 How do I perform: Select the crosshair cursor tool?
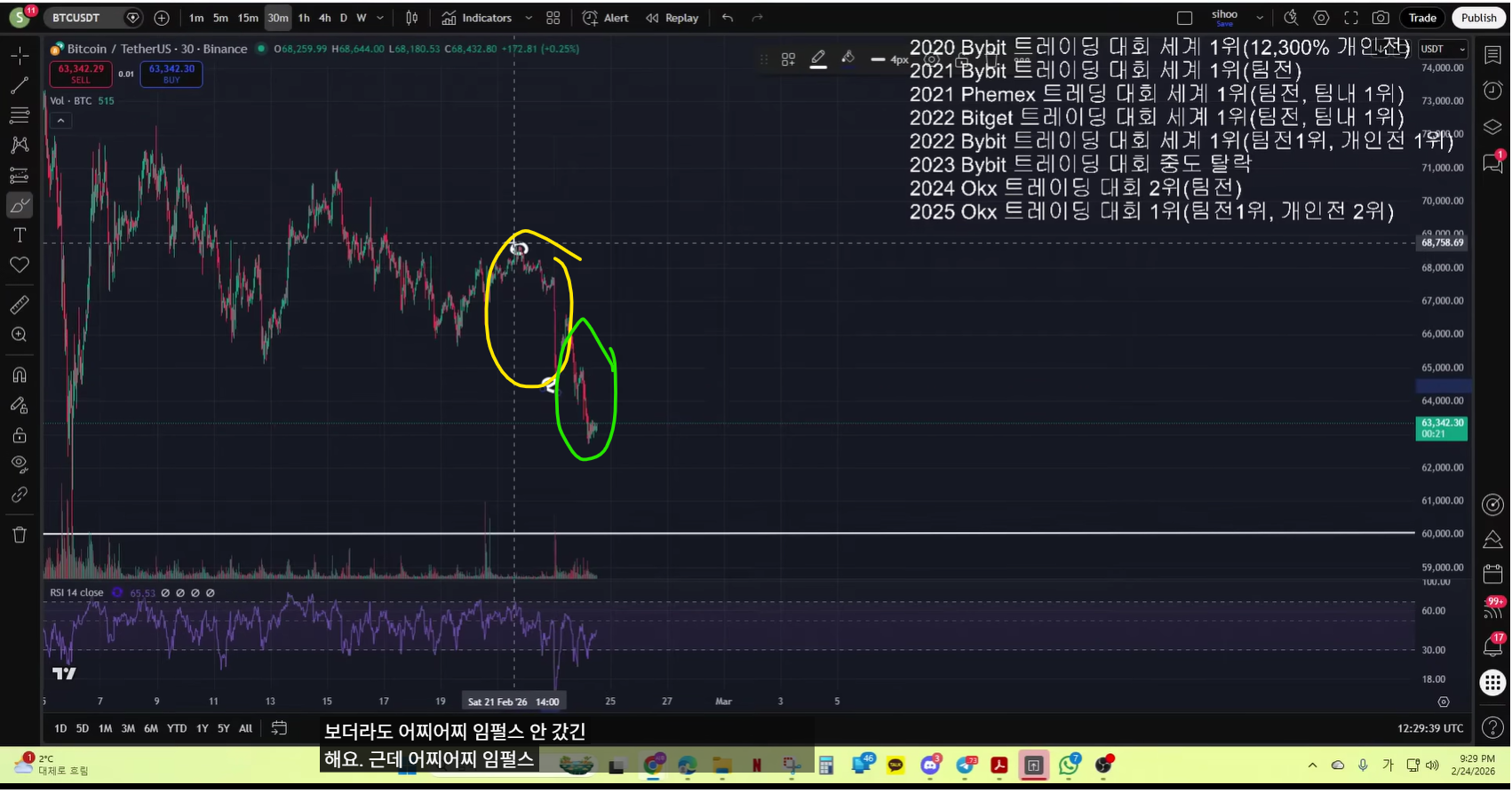pos(20,56)
